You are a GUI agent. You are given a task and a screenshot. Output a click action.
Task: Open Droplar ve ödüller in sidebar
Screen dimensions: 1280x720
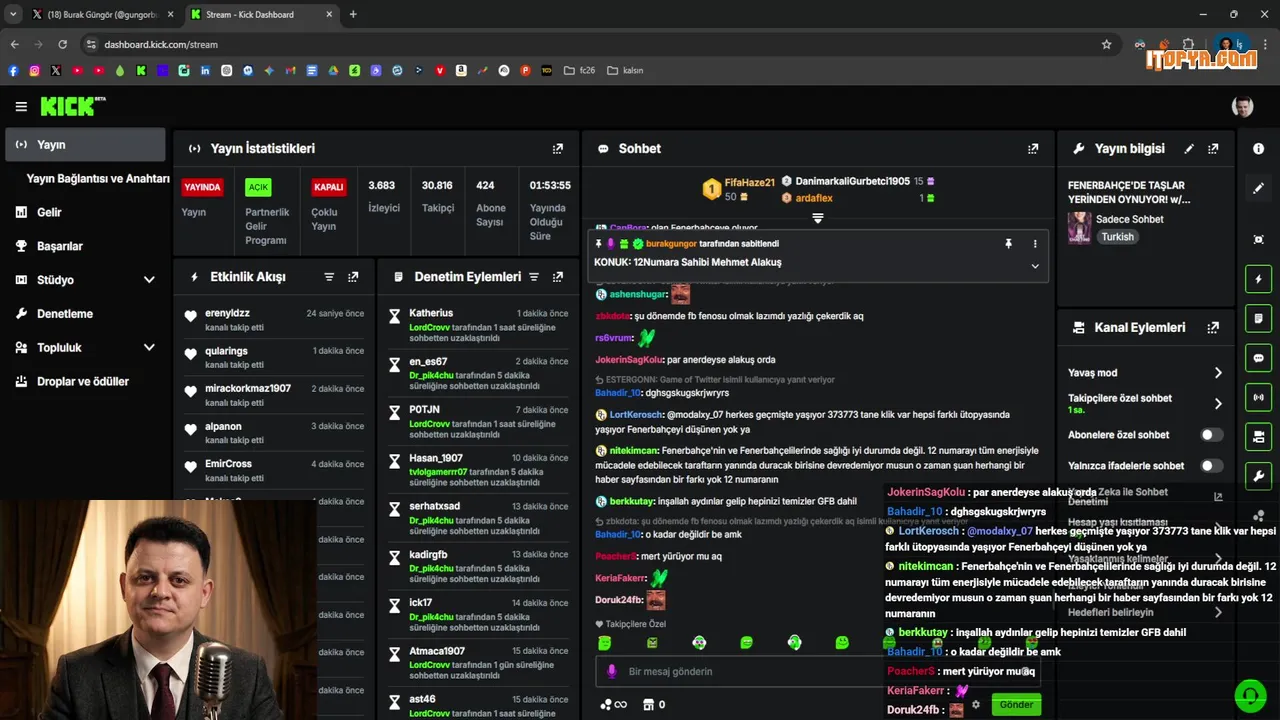(84, 382)
